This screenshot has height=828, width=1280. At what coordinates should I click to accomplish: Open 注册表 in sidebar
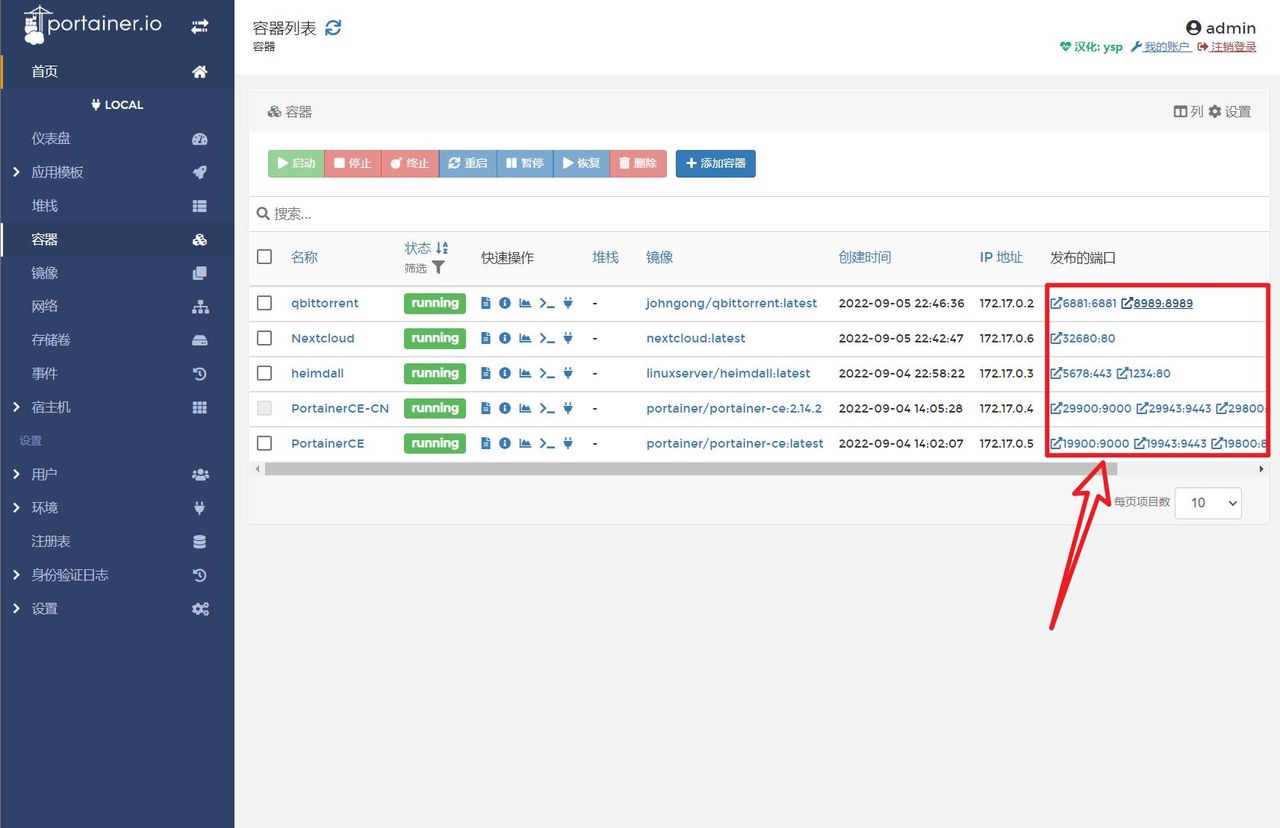117,541
